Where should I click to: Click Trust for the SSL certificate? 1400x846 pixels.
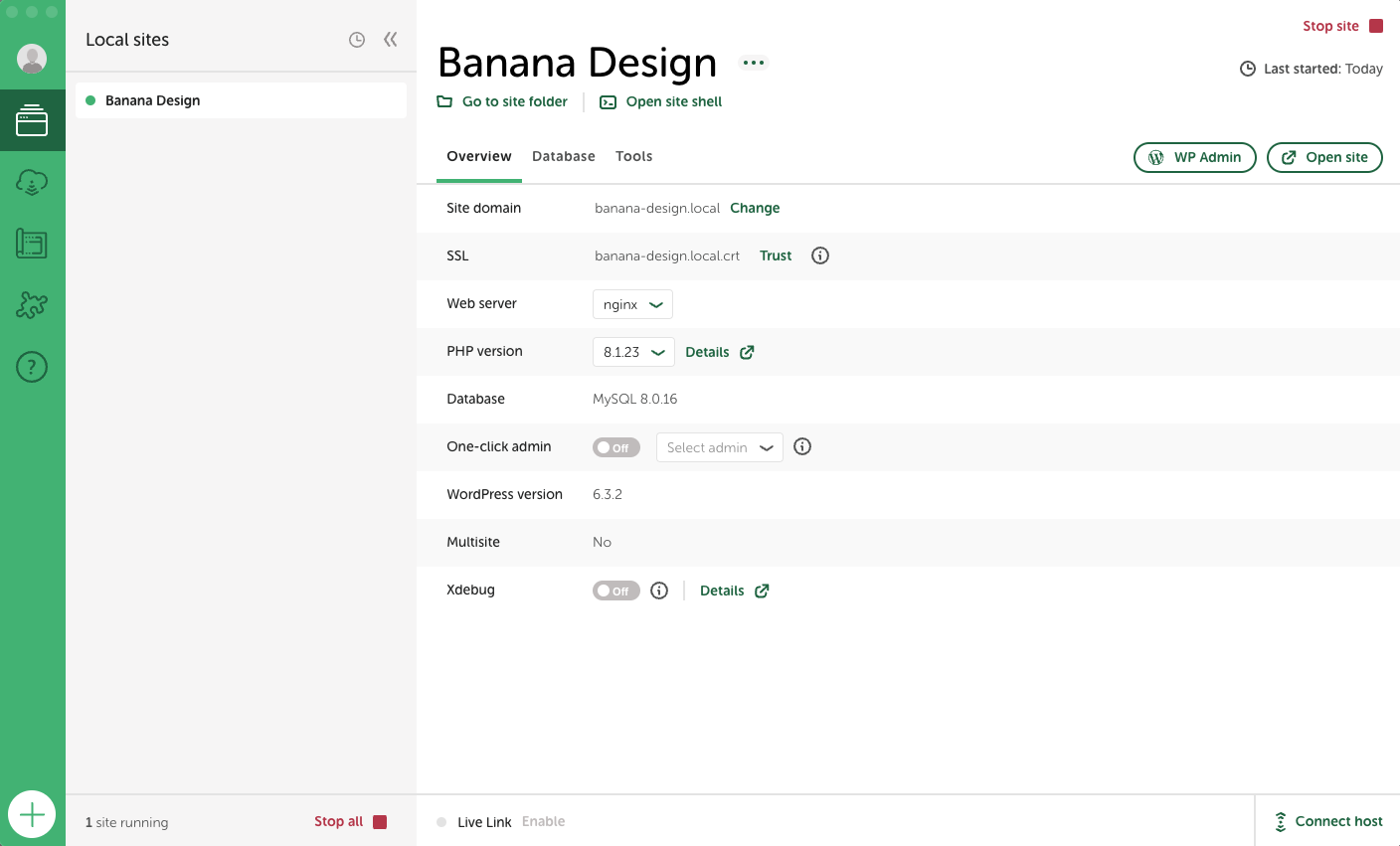(x=776, y=255)
